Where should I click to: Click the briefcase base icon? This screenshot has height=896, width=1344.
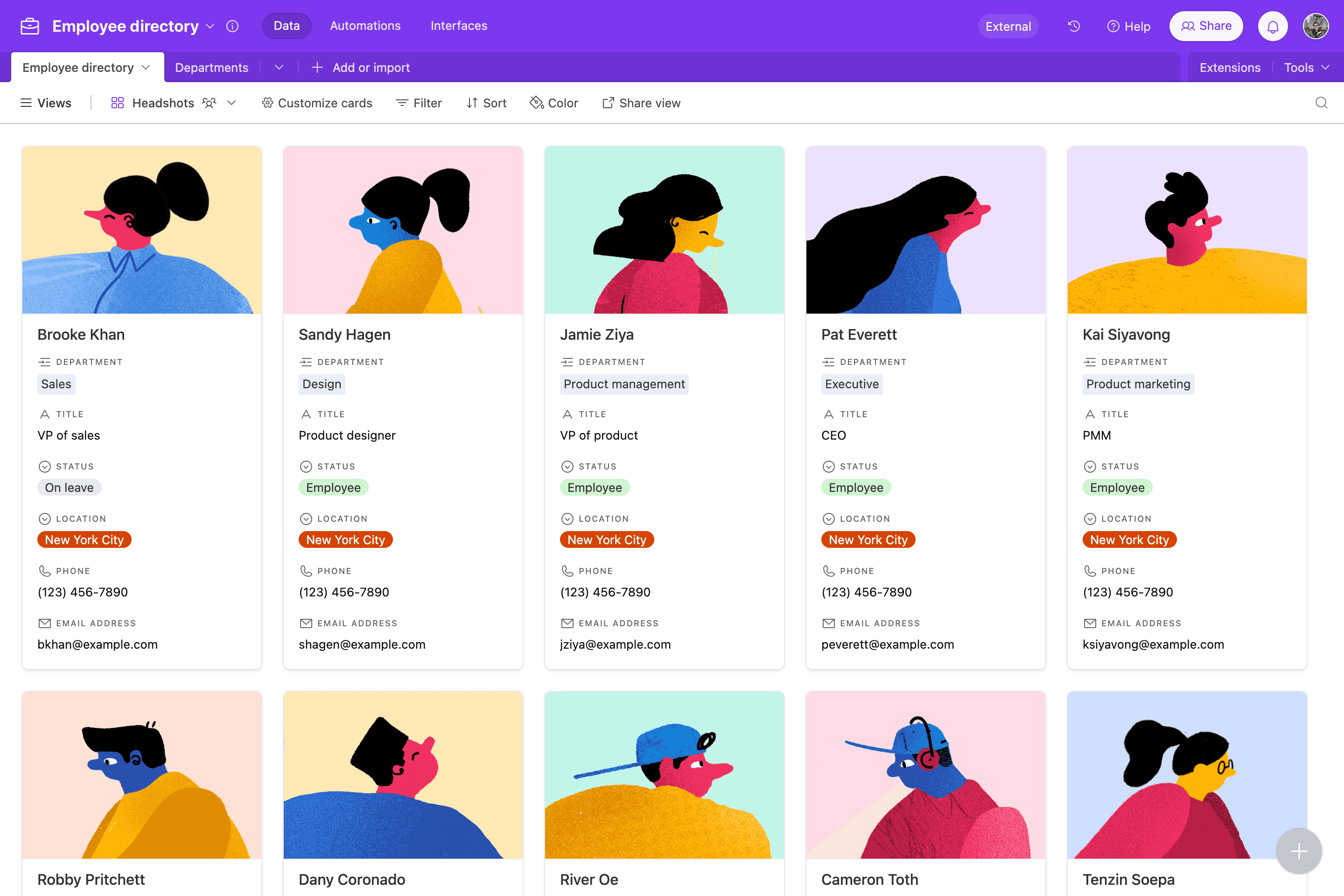click(30, 26)
